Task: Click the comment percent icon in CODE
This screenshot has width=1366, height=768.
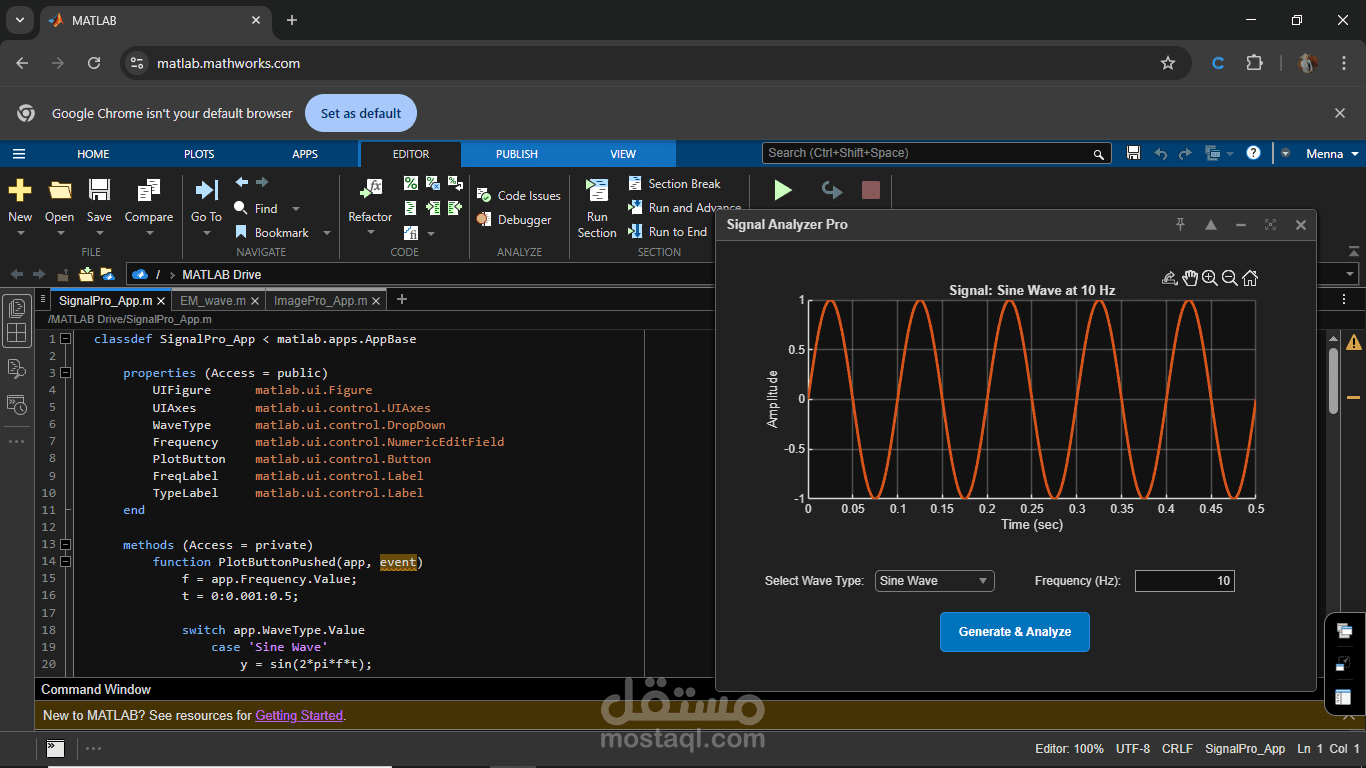Action: [x=411, y=183]
